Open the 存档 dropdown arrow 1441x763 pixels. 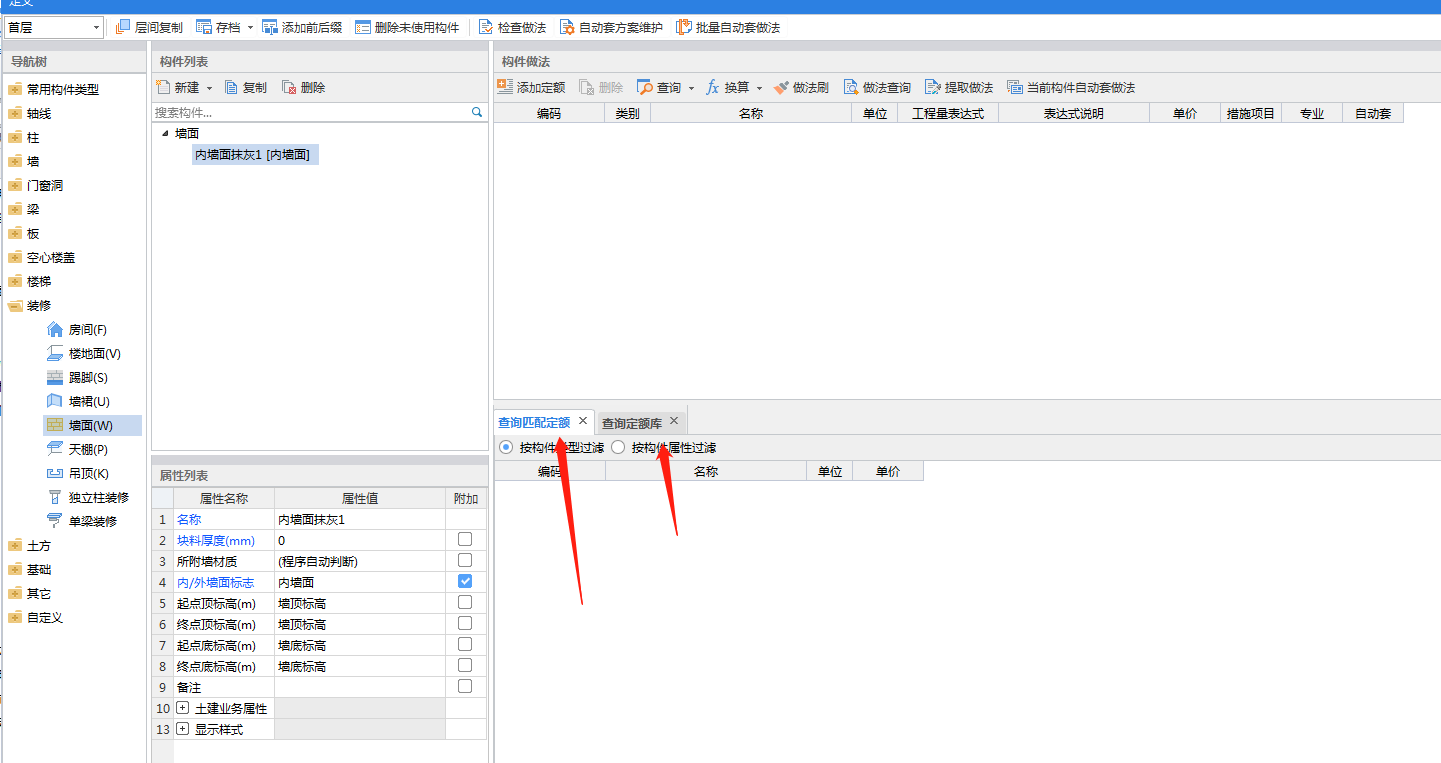point(250,28)
